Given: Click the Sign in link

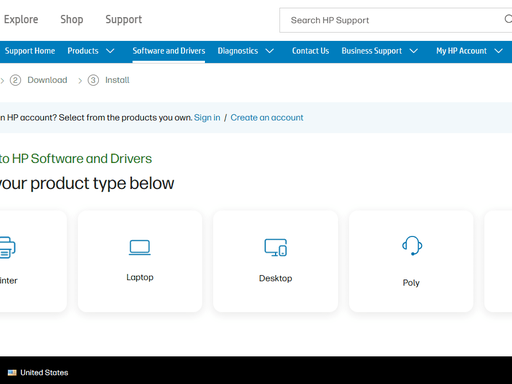Looking at the screenshot, I should click(207, 118).
